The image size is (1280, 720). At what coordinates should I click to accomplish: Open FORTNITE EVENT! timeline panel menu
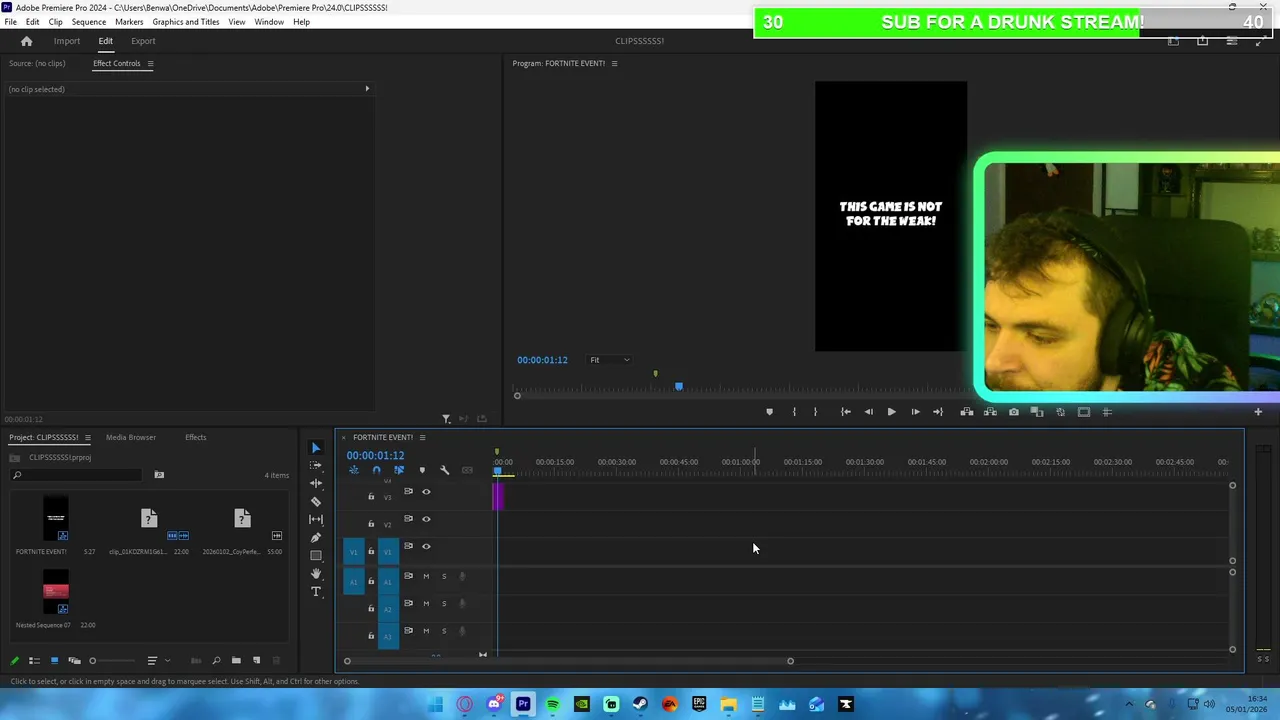click(x=422, y=437)
